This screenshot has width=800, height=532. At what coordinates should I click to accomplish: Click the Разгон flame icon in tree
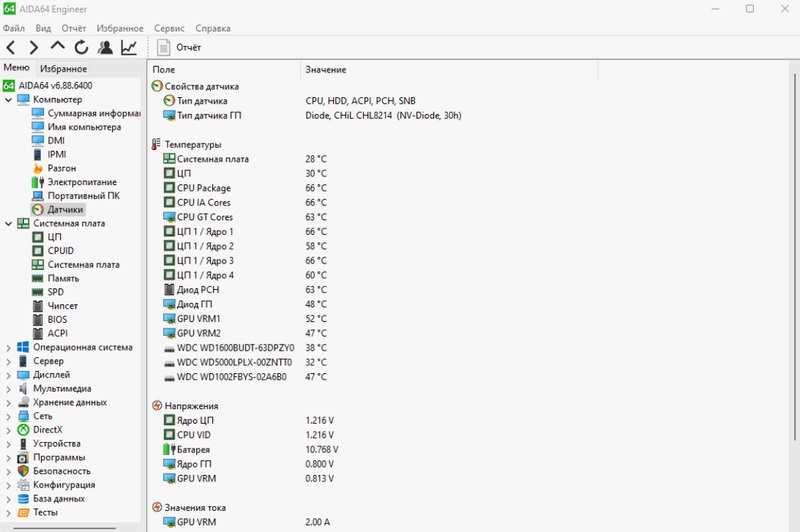coord(38,168)
